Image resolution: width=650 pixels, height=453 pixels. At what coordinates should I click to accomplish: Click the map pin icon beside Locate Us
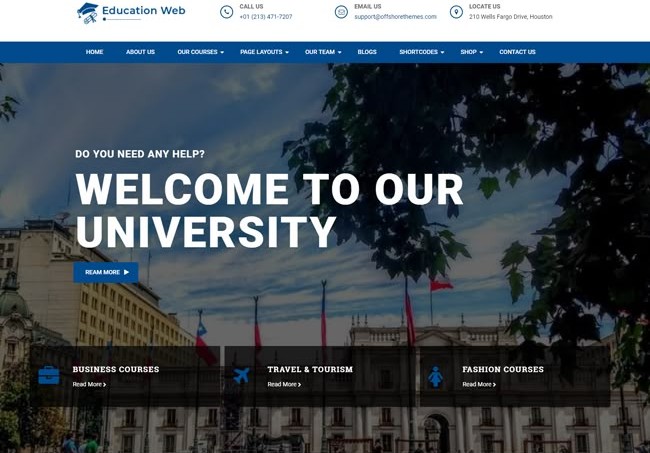point(456,12)
